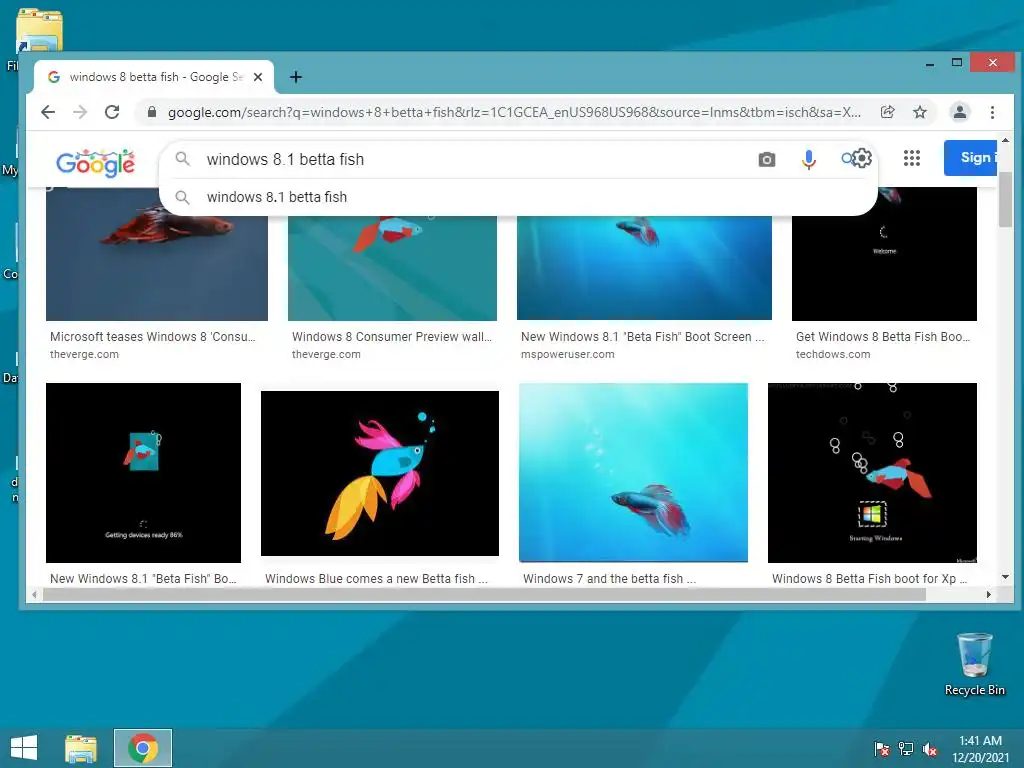Open the Windows Start button
1024x768 pixels.
pyautogui.click(x=24, y=748)
